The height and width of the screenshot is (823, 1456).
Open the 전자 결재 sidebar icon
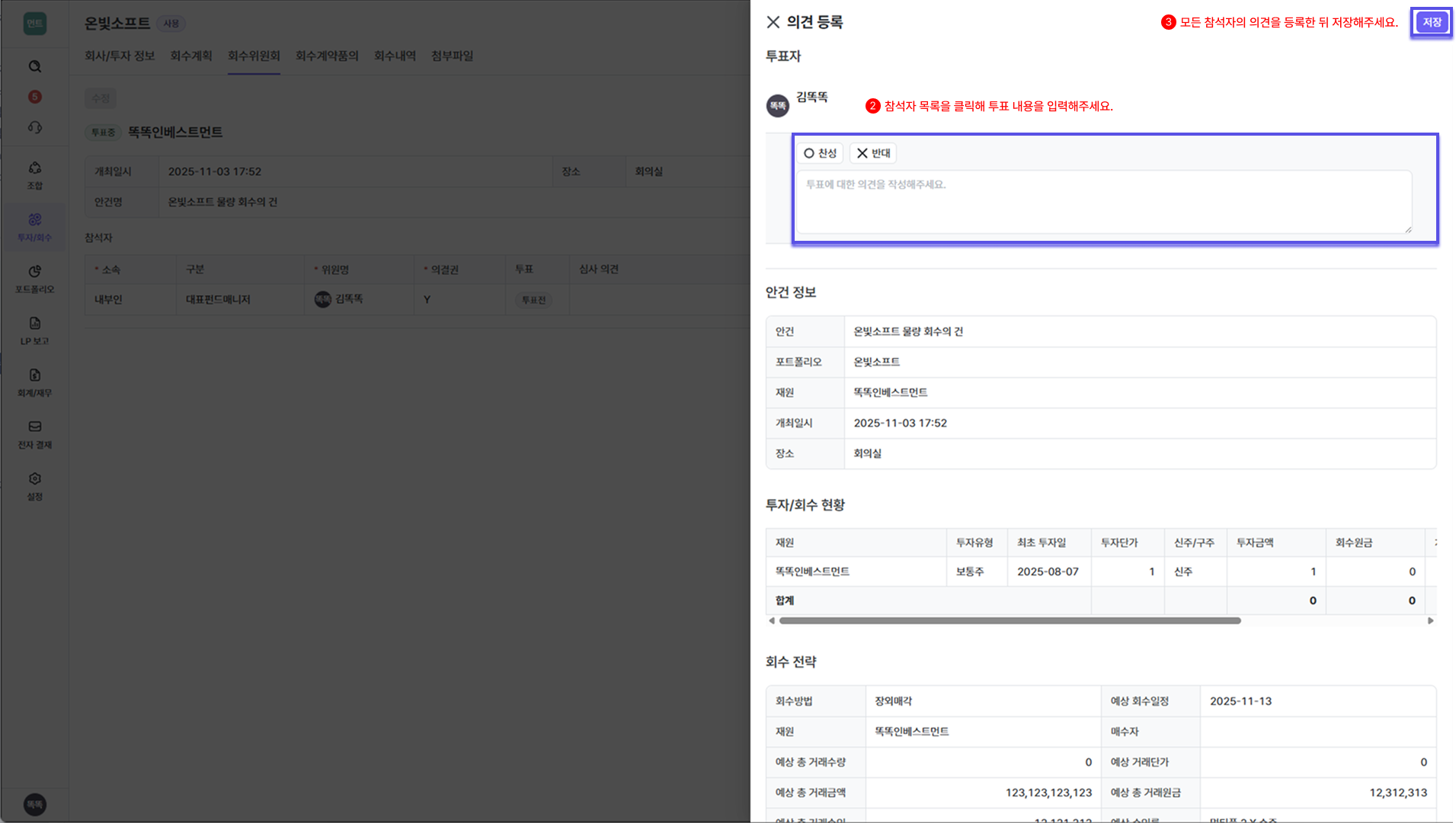coord(34,431)
